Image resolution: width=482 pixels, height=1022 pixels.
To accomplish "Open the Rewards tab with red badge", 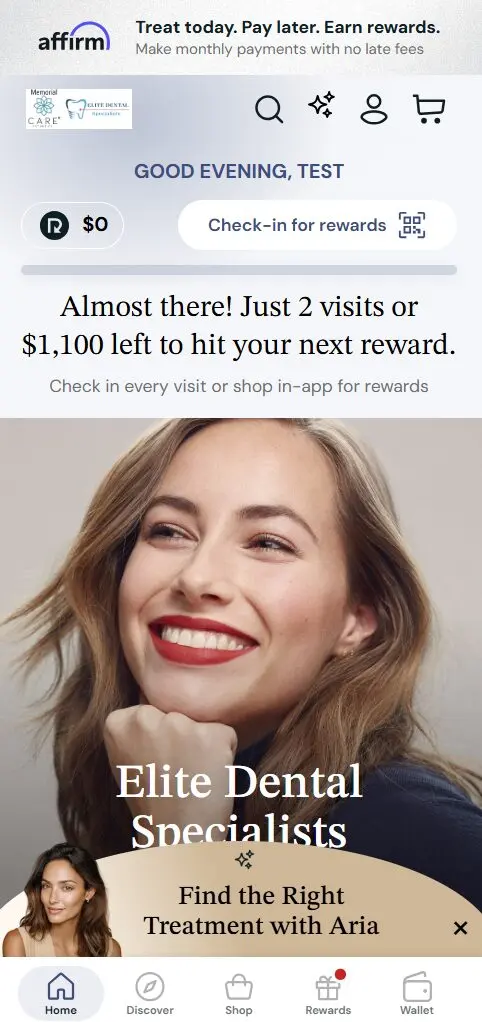I will pyautogui.click(x=328, y=993).
